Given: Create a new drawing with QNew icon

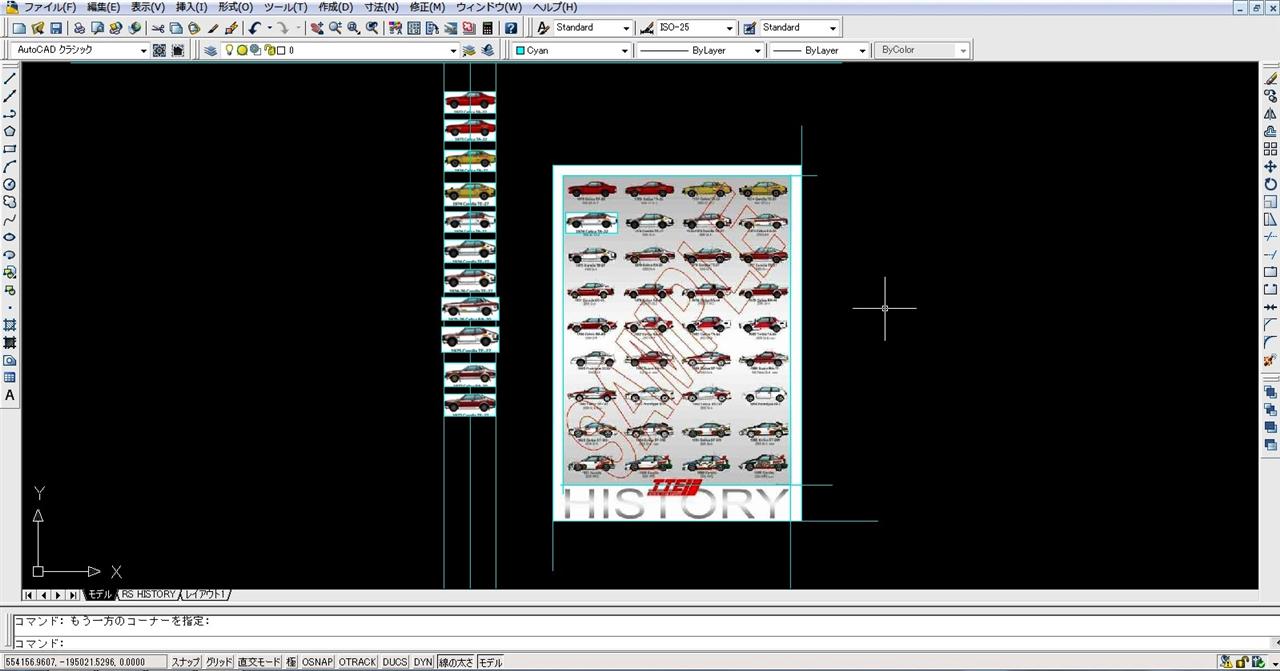Looking at the screenshot, I should (x=19, y=28).
